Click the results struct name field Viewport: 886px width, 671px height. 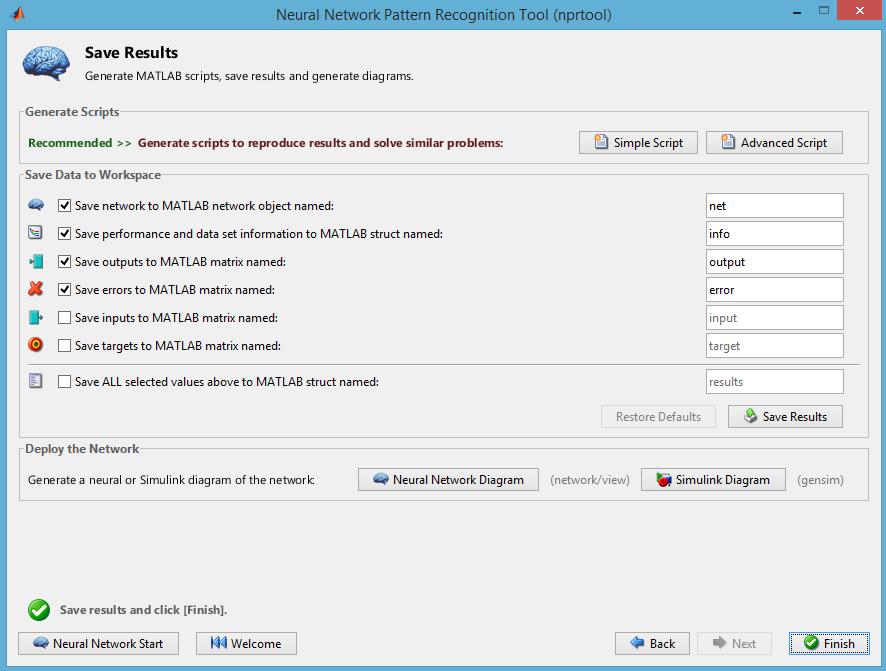775,382
